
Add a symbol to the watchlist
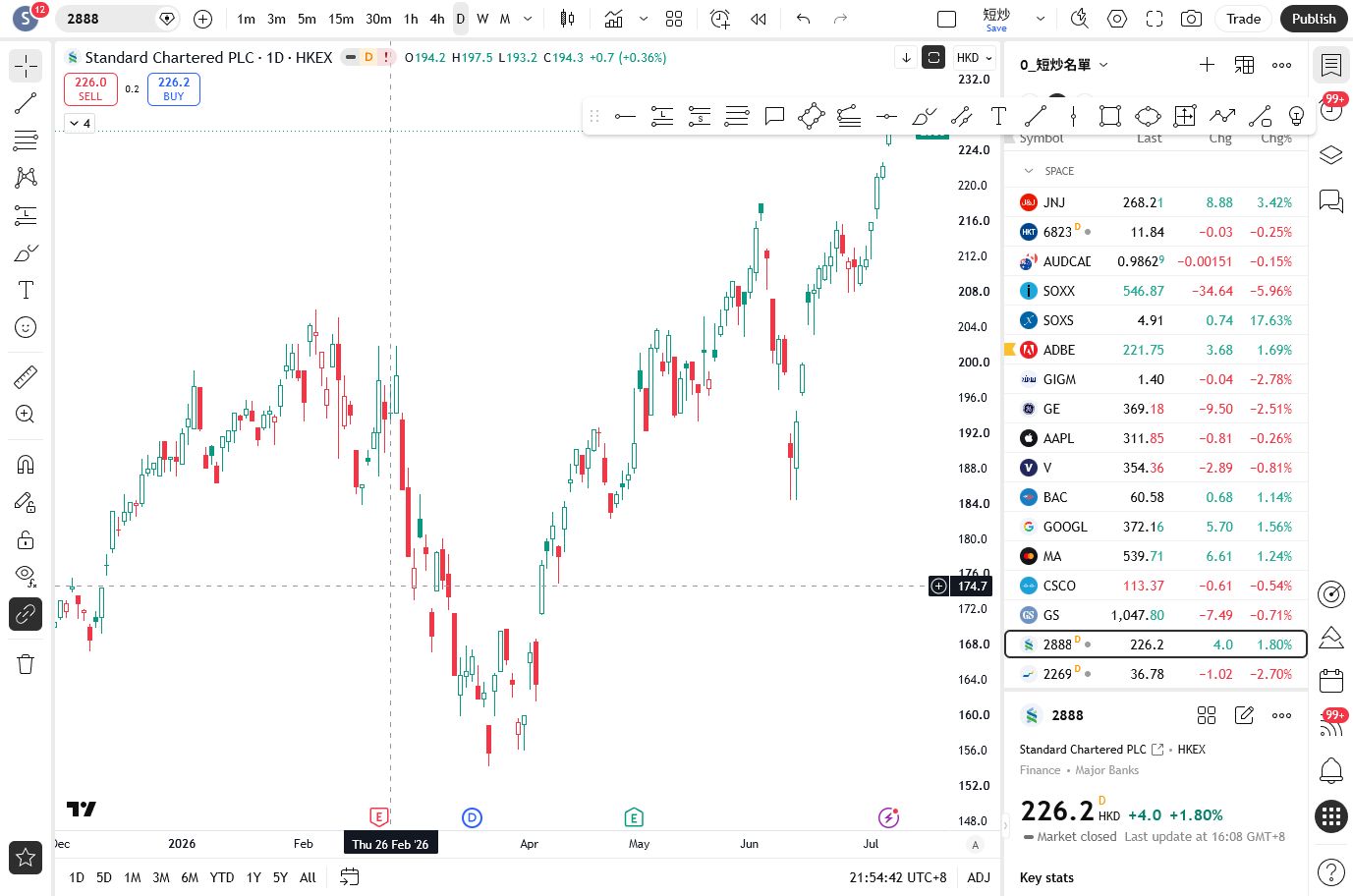[x=1207, y=65]
